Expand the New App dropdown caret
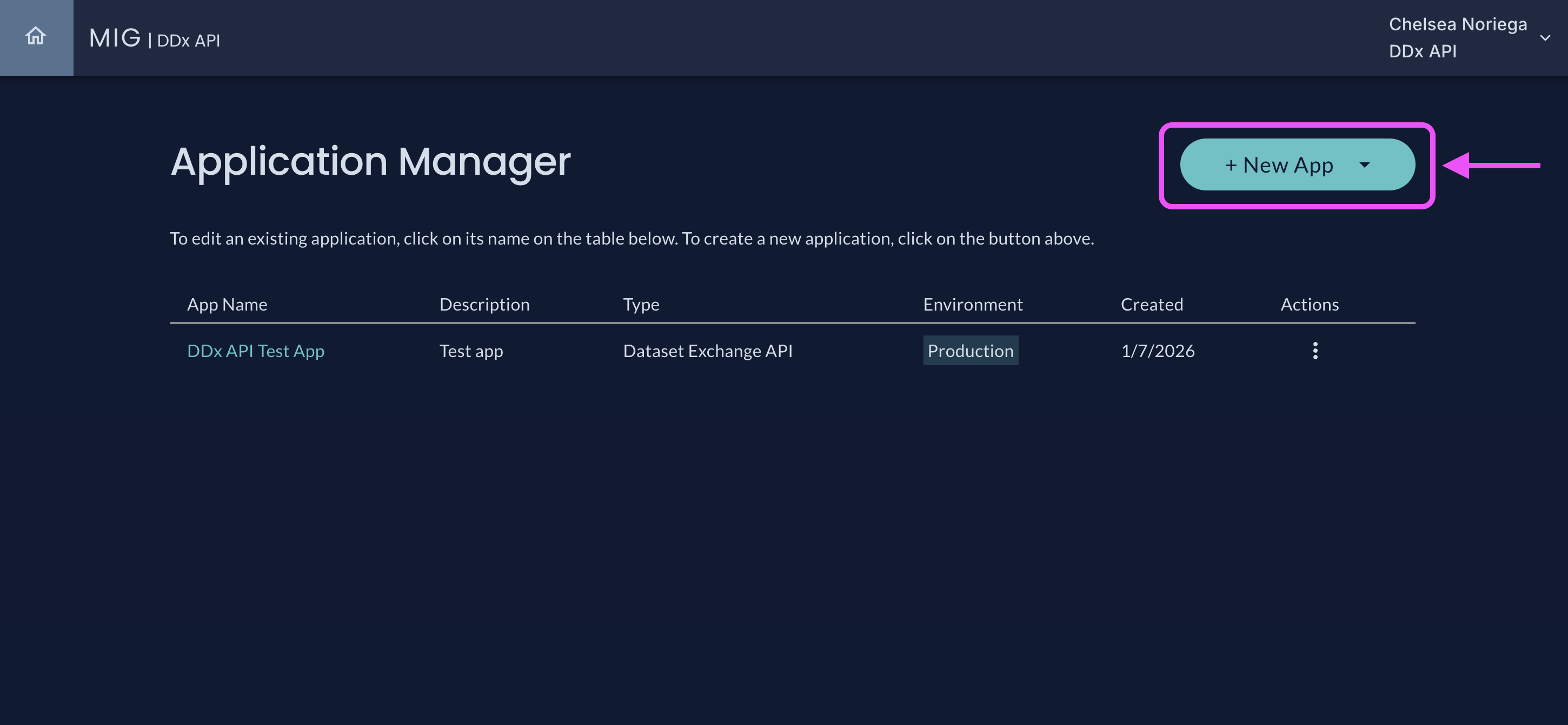This screenshot has height=725, width=1568. (x=1364, y=165)
